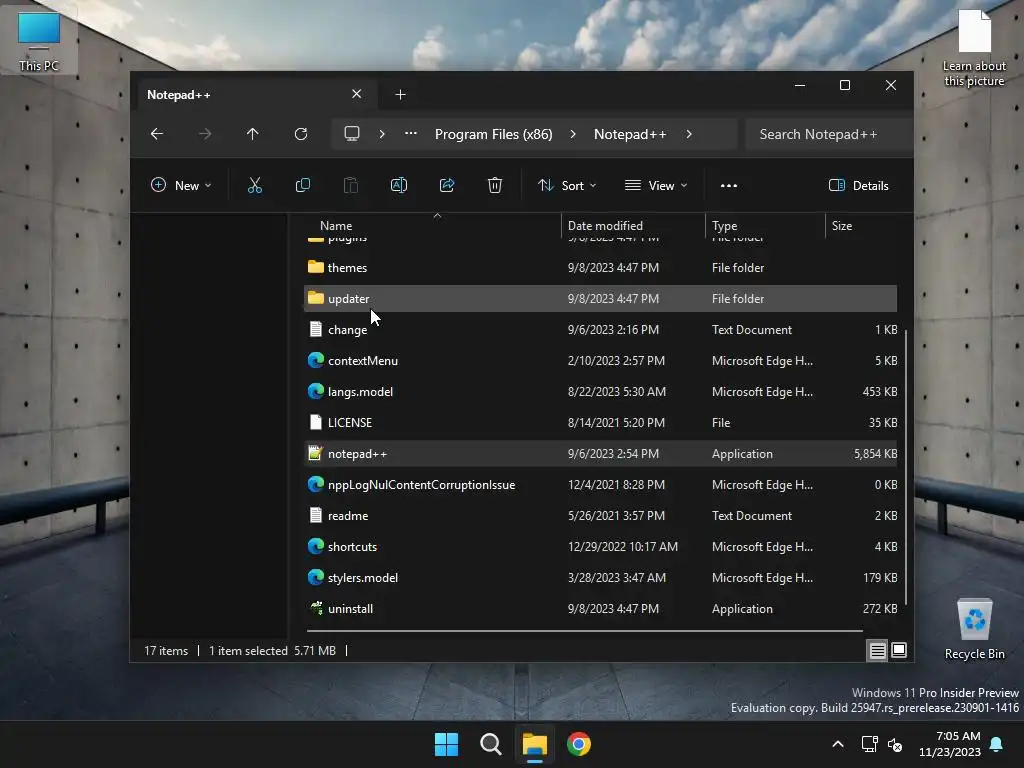Image resolution: width=1024 pixels, height=768 pixels.
Task: Open the See more ellipsis in toolbar
Action: pyautogui.click(x=729, y=185)
